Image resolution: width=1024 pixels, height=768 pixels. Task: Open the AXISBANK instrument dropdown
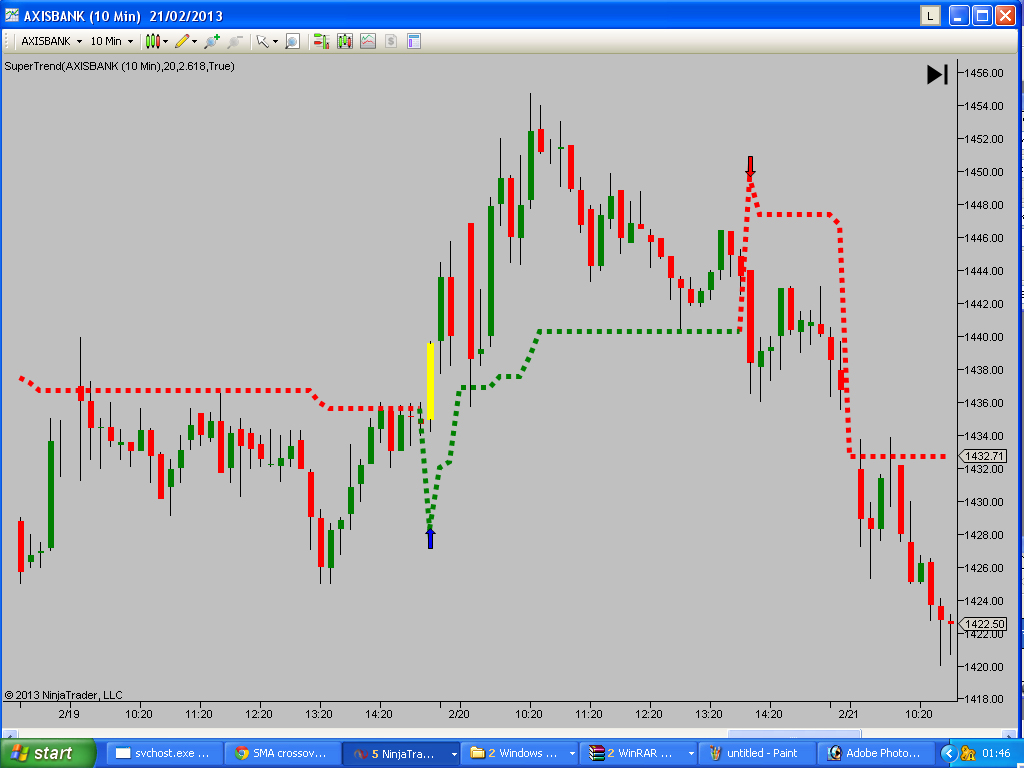tap(52, 41)
